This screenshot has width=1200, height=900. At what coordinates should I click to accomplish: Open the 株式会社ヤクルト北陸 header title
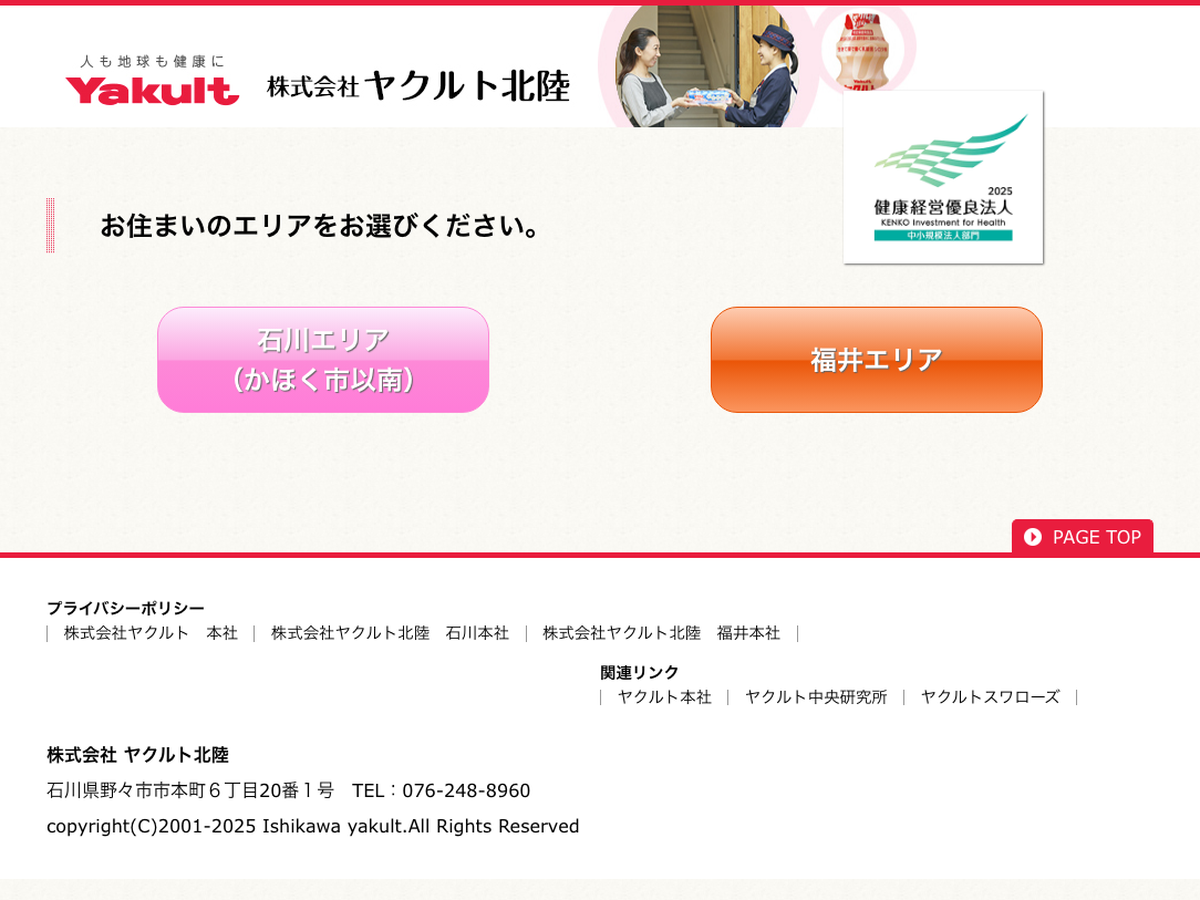tap(418, 87)
